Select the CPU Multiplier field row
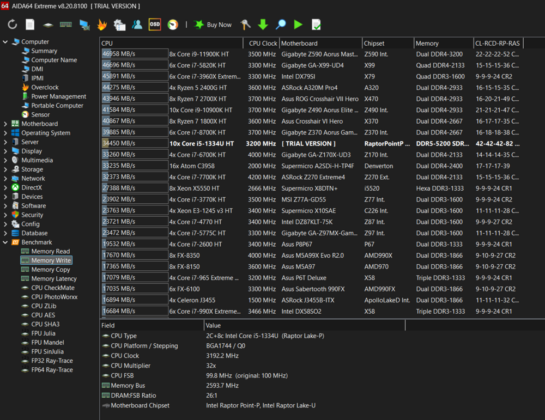The image size is (545, 420). click(x=253, y=365)
